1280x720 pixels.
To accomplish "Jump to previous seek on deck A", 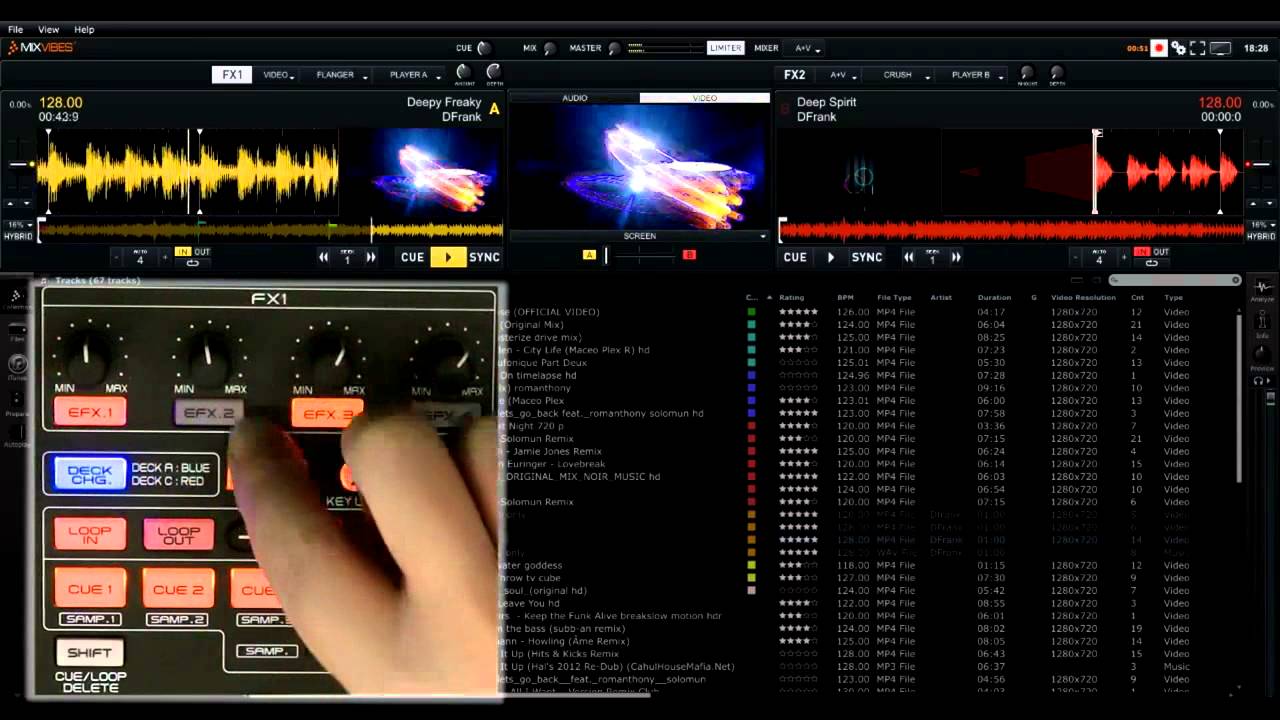I will point(324,257).
